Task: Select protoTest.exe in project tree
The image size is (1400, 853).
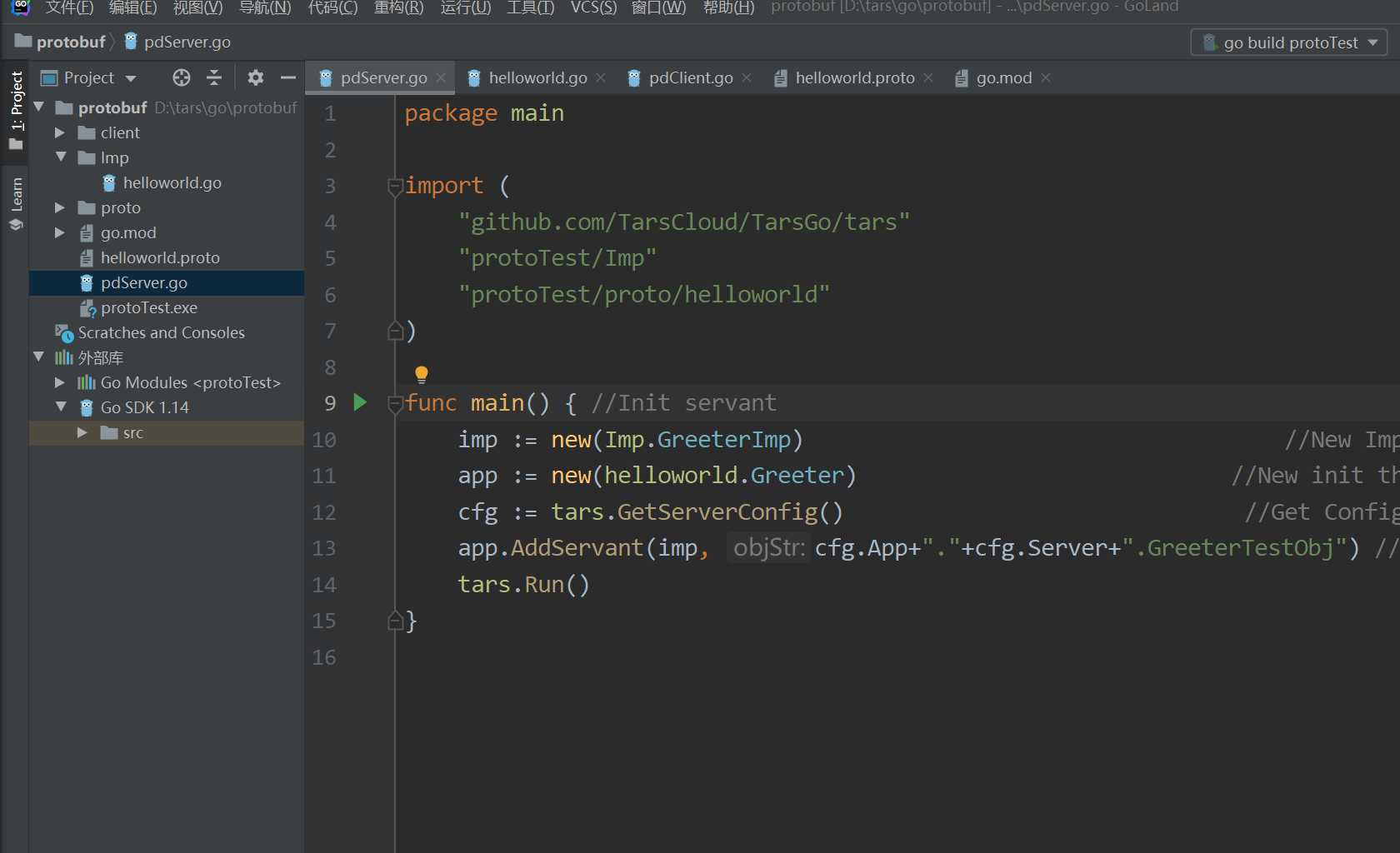Action: [167, 307]
